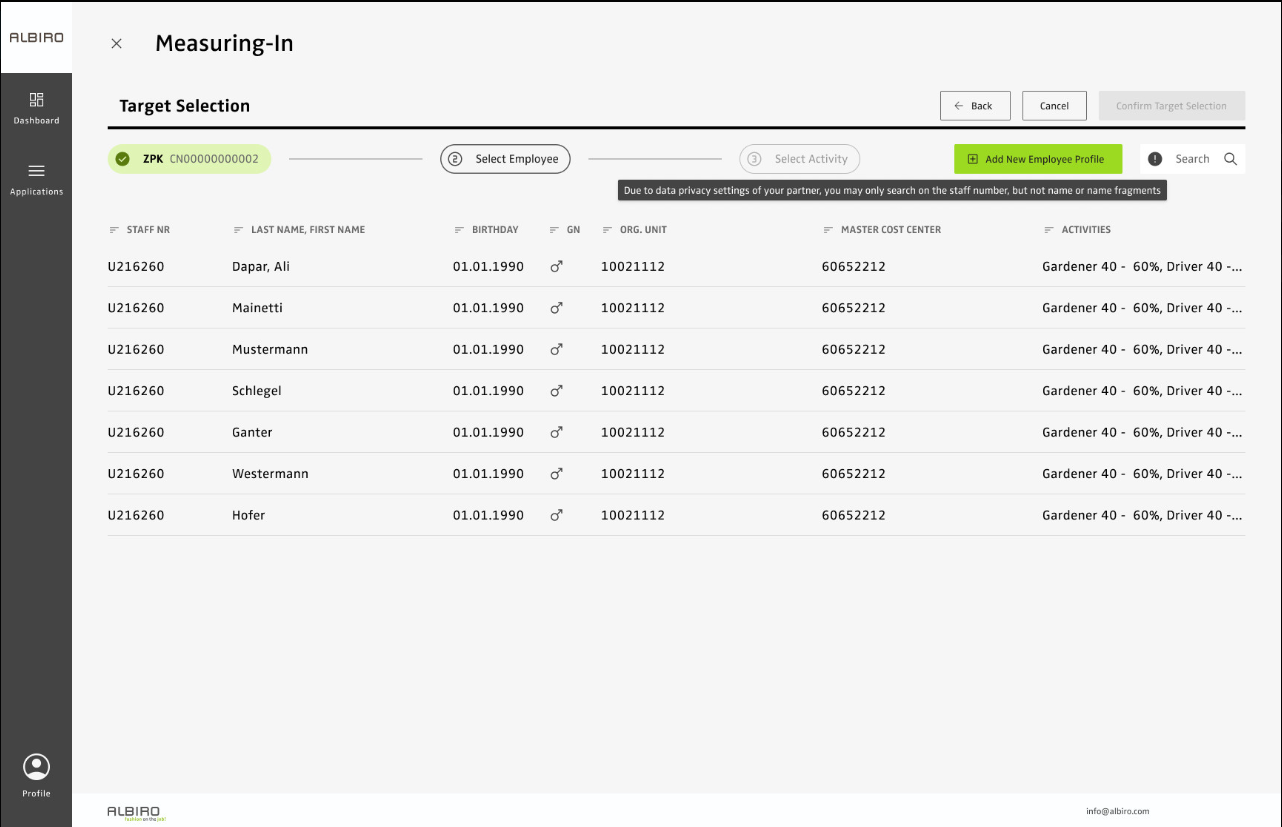Viewport: 1282px width, 827px height.
Task: Click Add New Employee Profile button
Action: pos(1037,159)
